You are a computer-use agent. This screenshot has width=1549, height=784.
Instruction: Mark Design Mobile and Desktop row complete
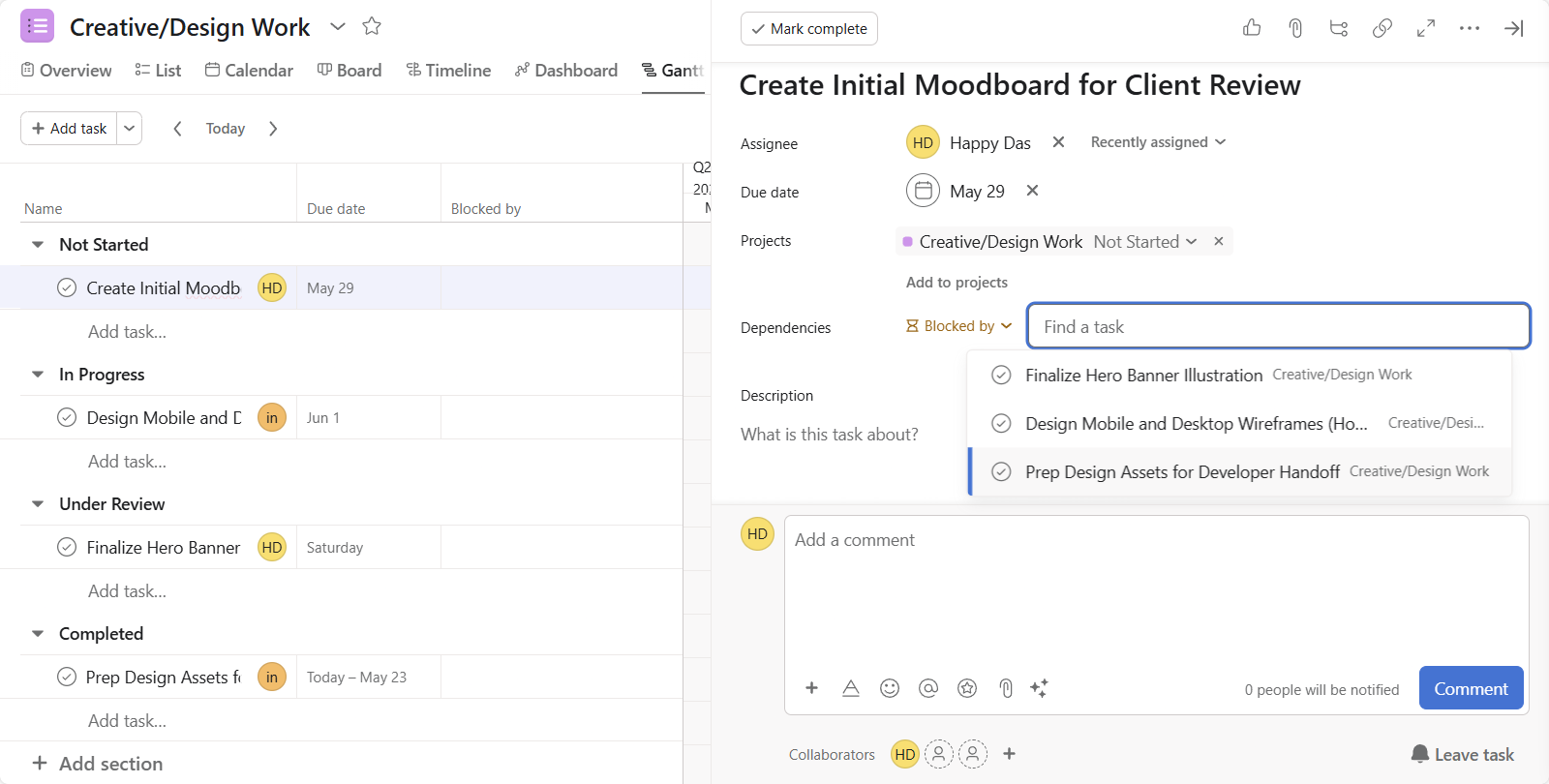(67, 417)
